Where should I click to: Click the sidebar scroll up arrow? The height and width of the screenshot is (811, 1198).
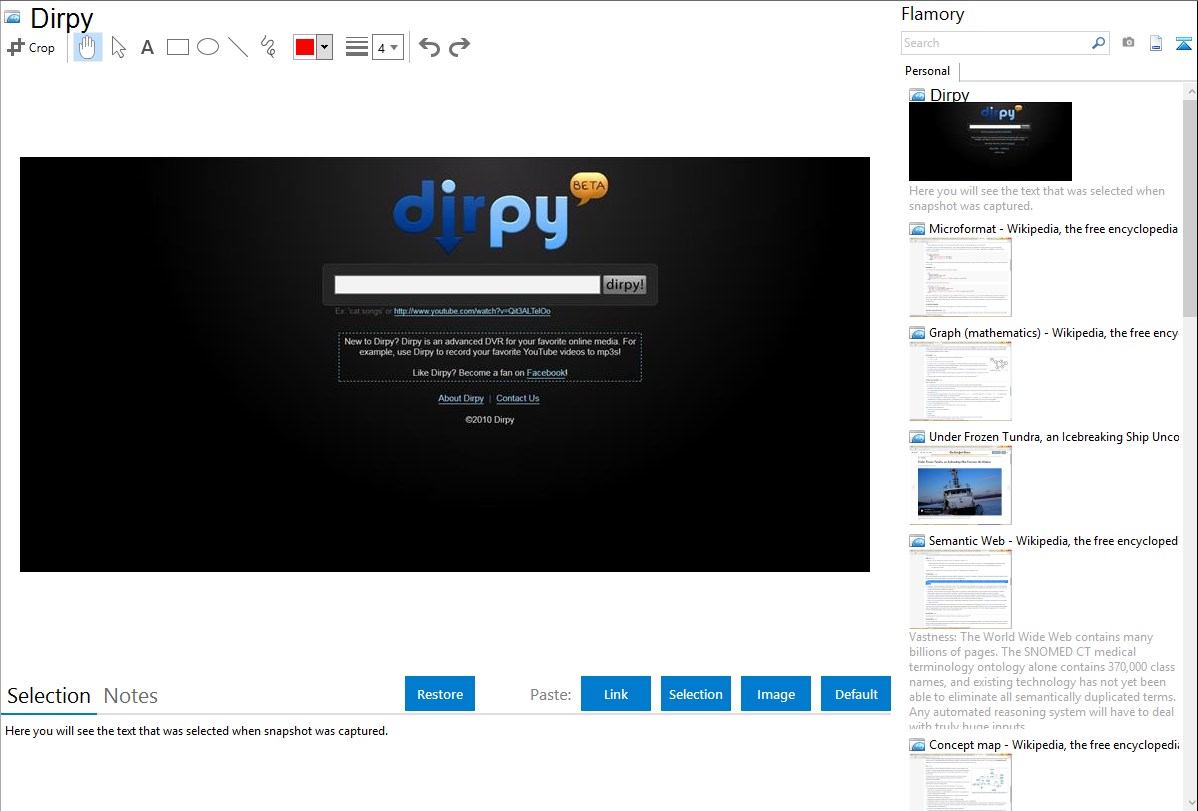coord(1190,91)
